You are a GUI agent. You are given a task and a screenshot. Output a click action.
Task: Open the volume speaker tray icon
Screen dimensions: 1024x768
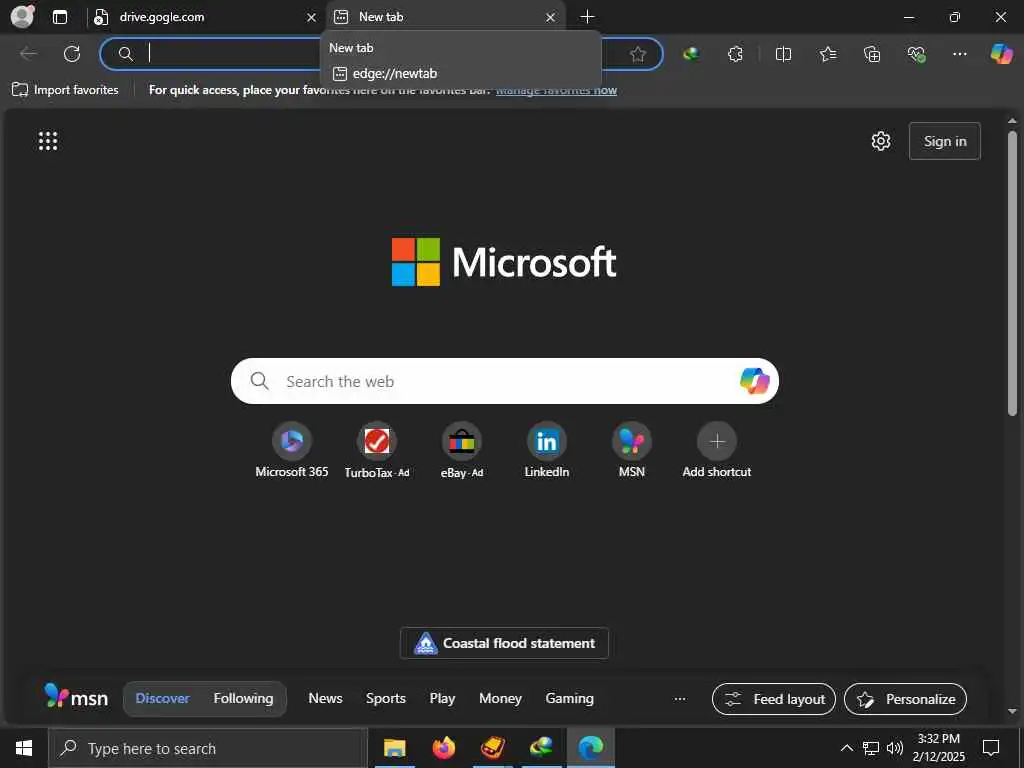(x=895, y=748)
